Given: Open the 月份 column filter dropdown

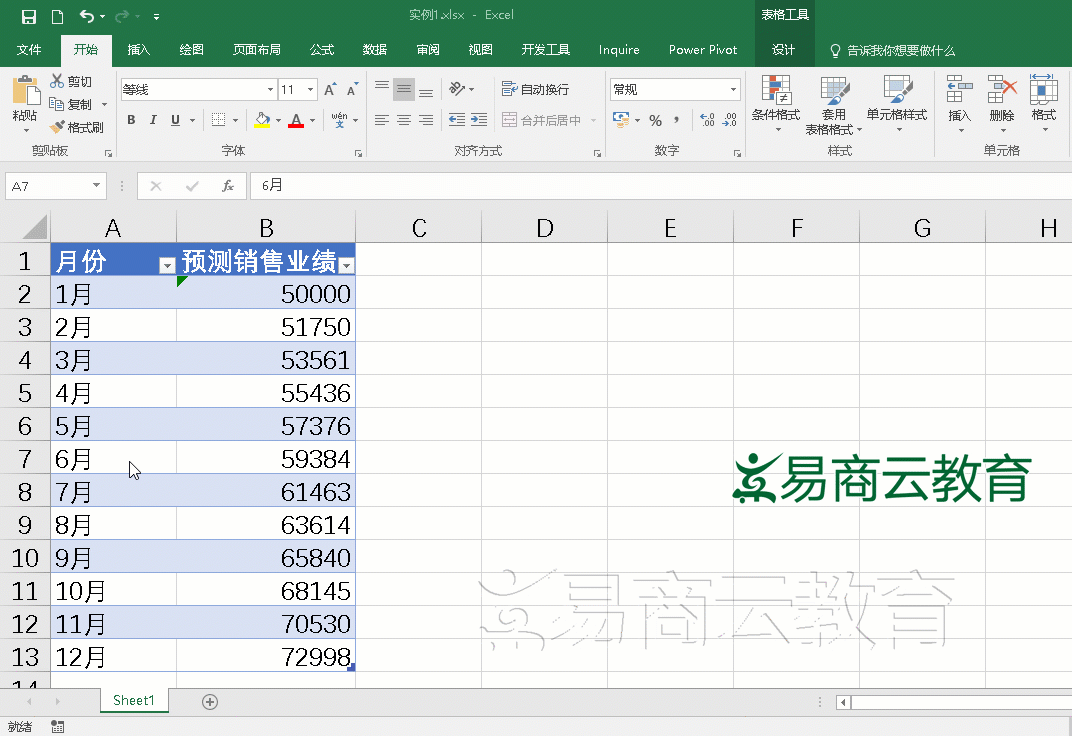Looking at the screenshot, I should pos(167,266).
